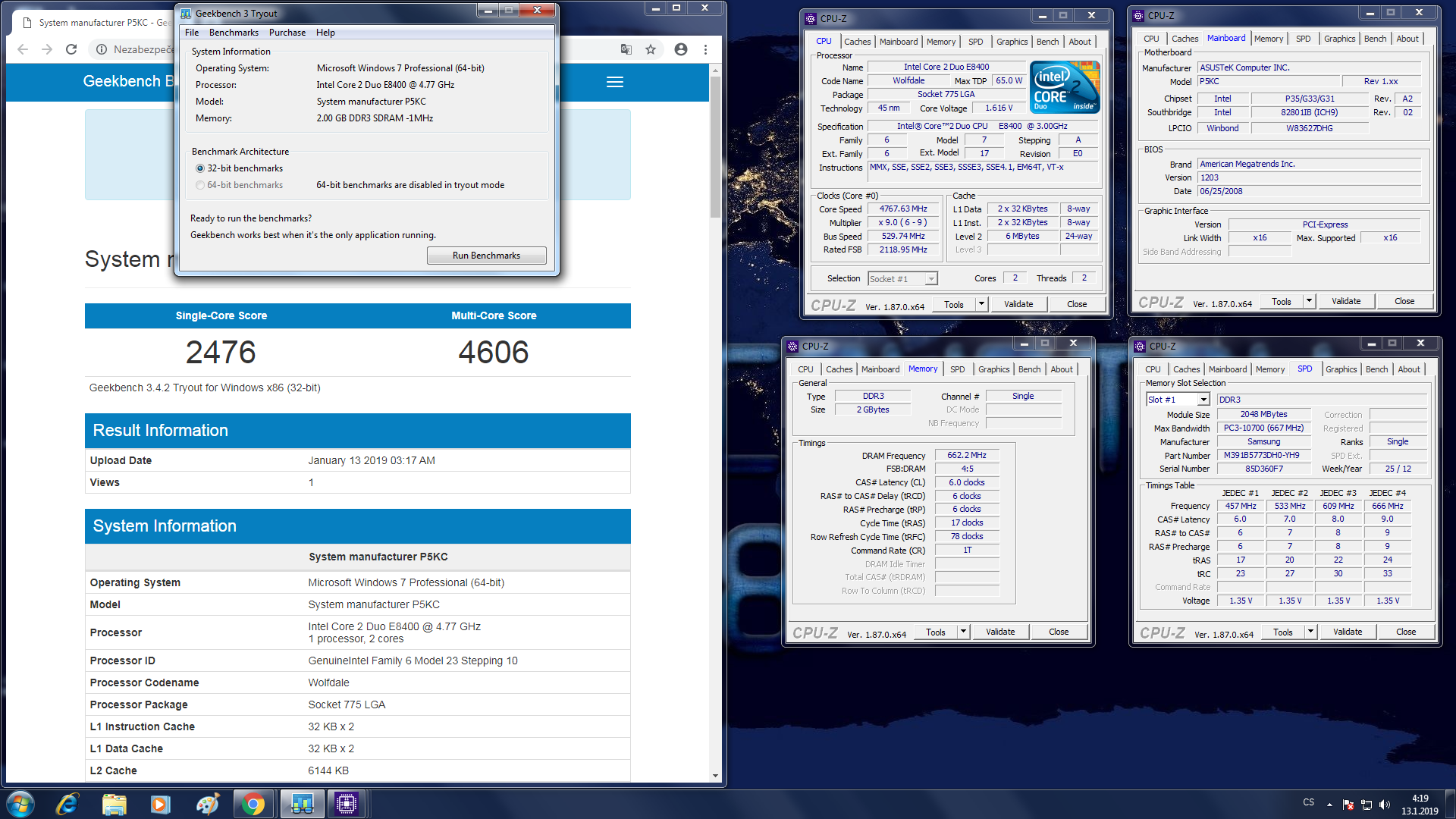1456x819 pixels.
Task: Click Validate in CPU tab window
Action: point(1018,304)
